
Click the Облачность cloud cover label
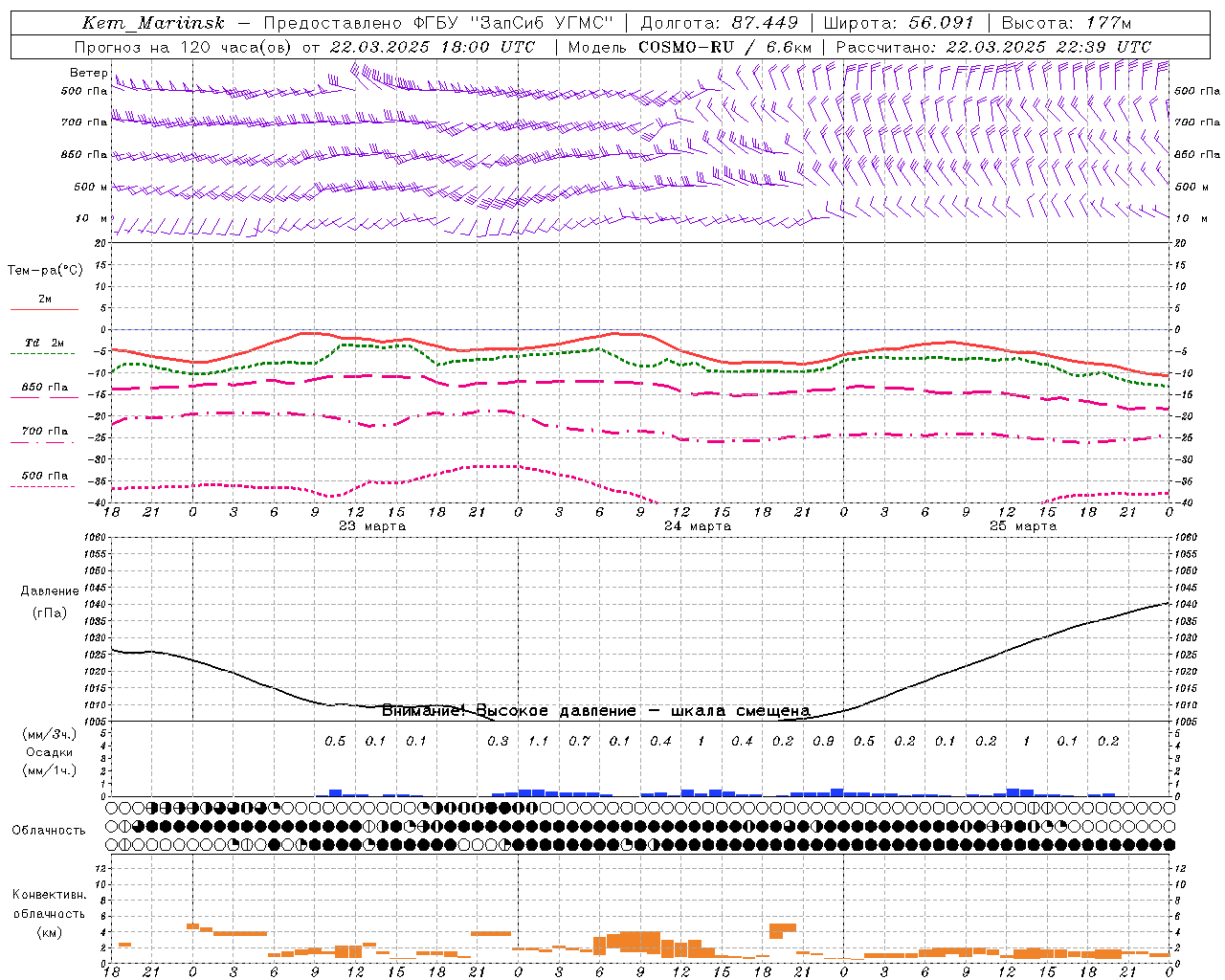[49, 831]
